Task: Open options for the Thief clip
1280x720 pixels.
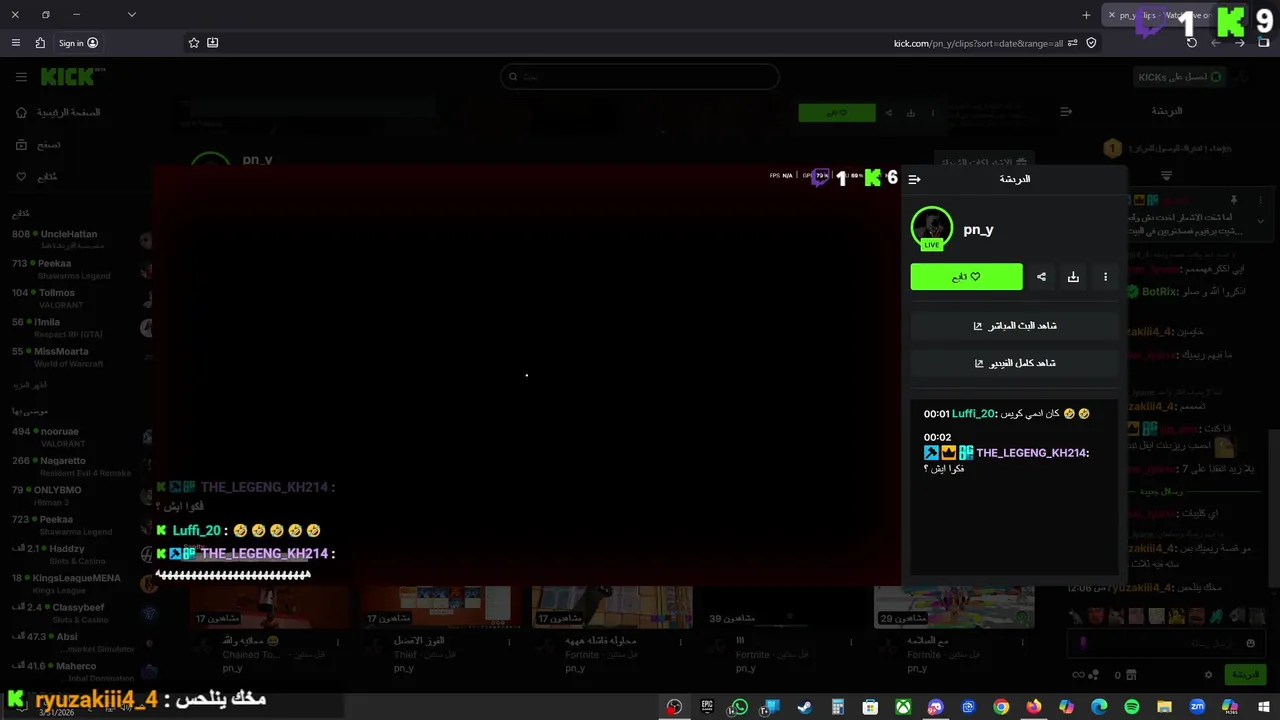Action: coord(508,642)
